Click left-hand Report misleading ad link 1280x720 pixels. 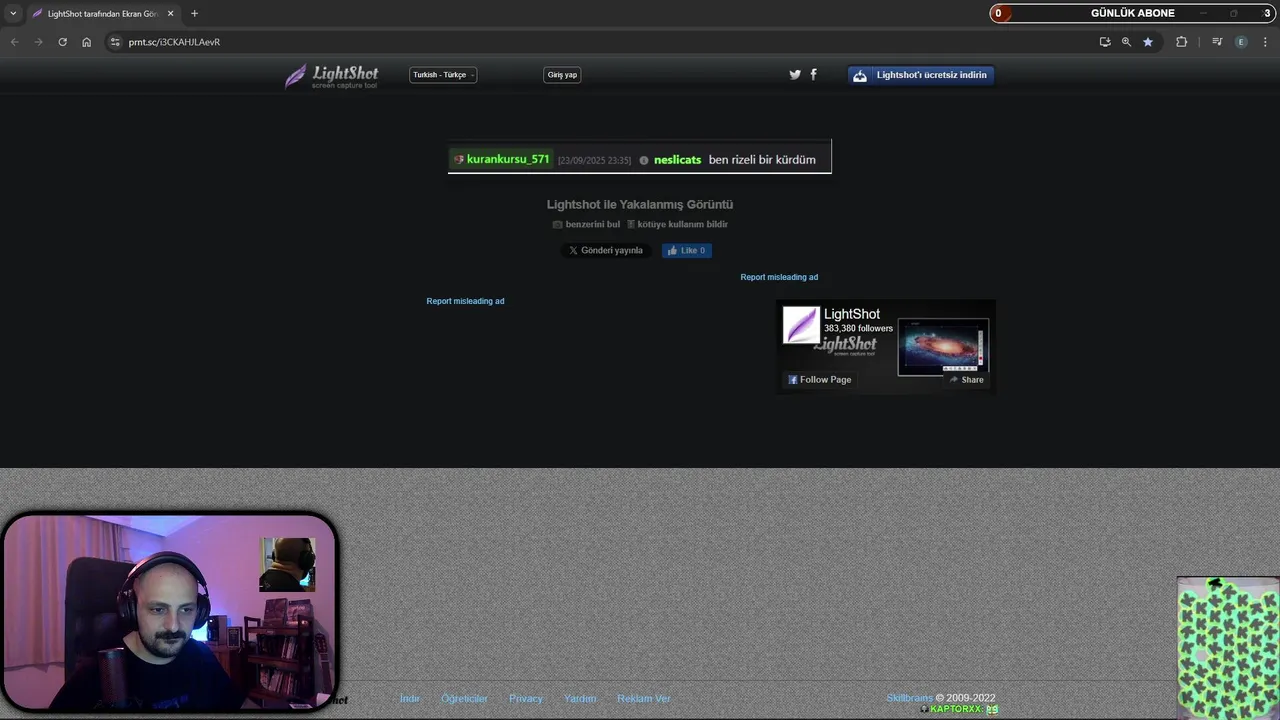point(465,301)
